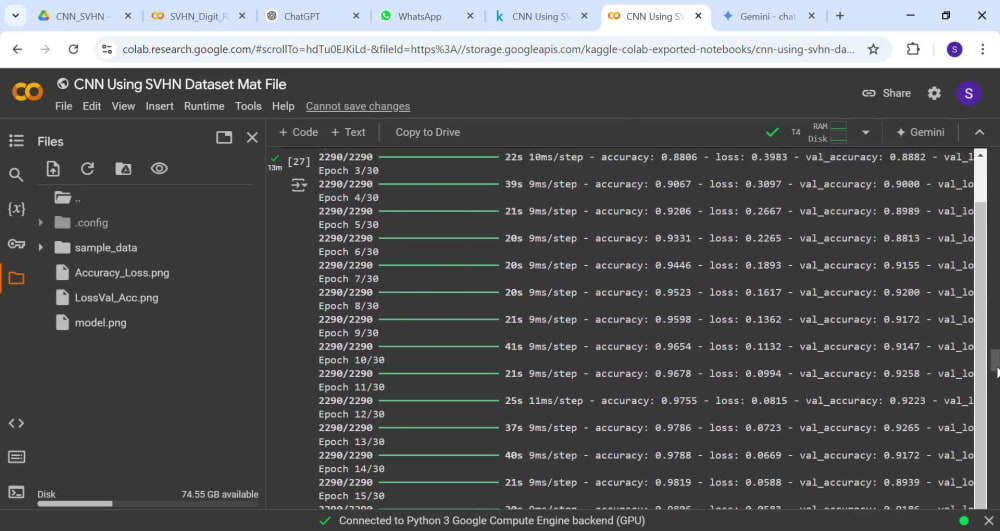
Task: Switch to the Gemini chat browser tab
Action: (x=768, y=16)
